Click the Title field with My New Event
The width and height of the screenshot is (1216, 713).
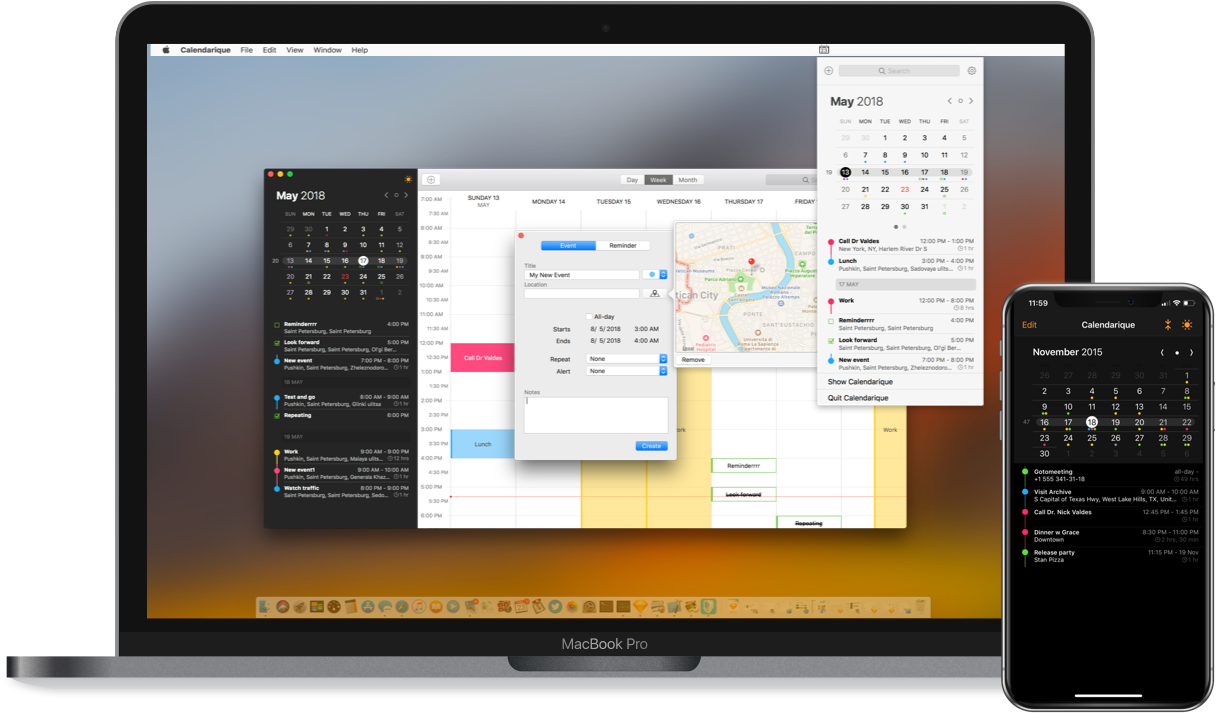tap(581, 274)
